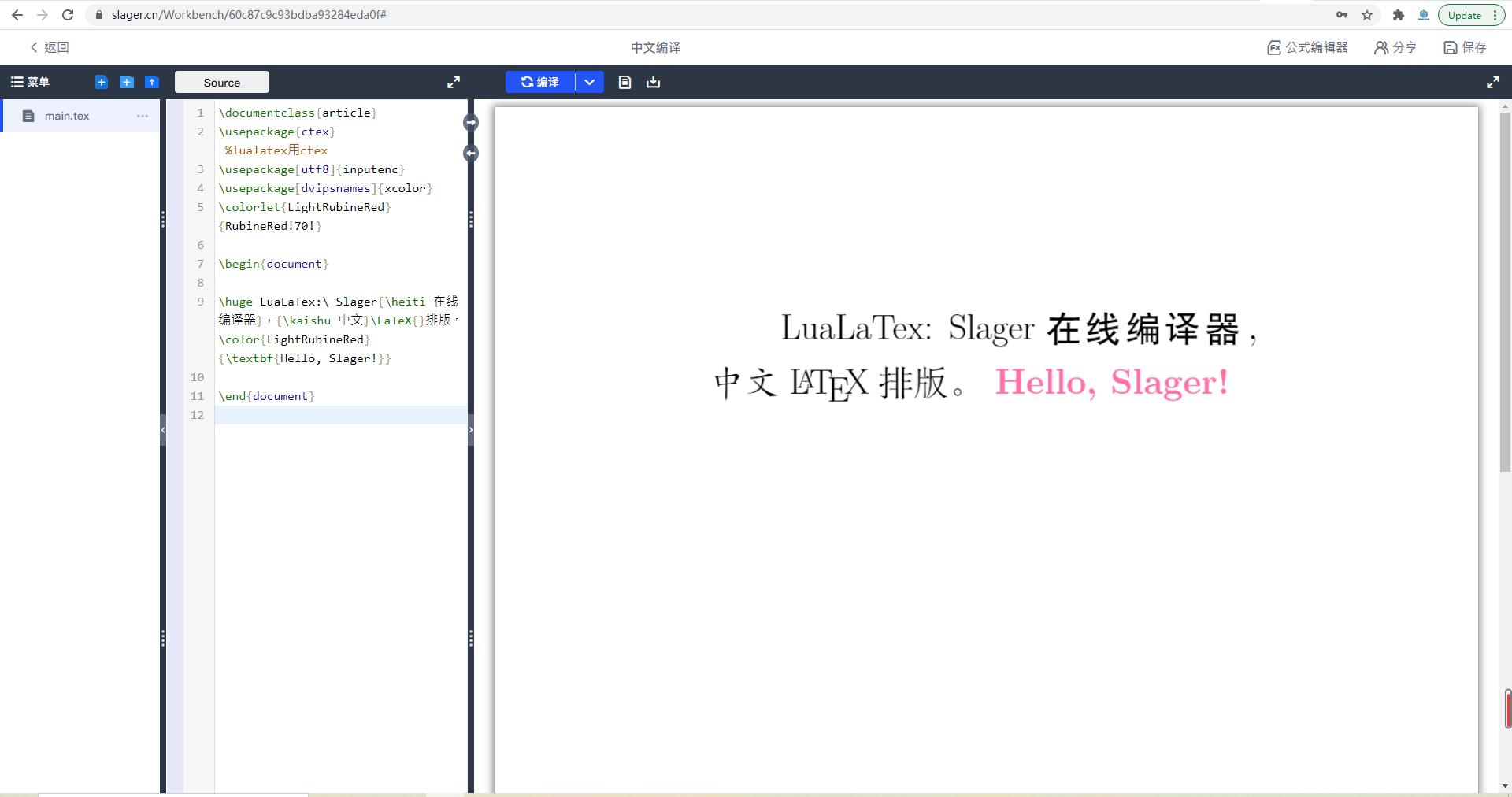The width and height of the screenshot is (1512, 797).
Task: Open the 公式编辑器 formula editor
Action: pyautogui.click(x=1307, y=47)
